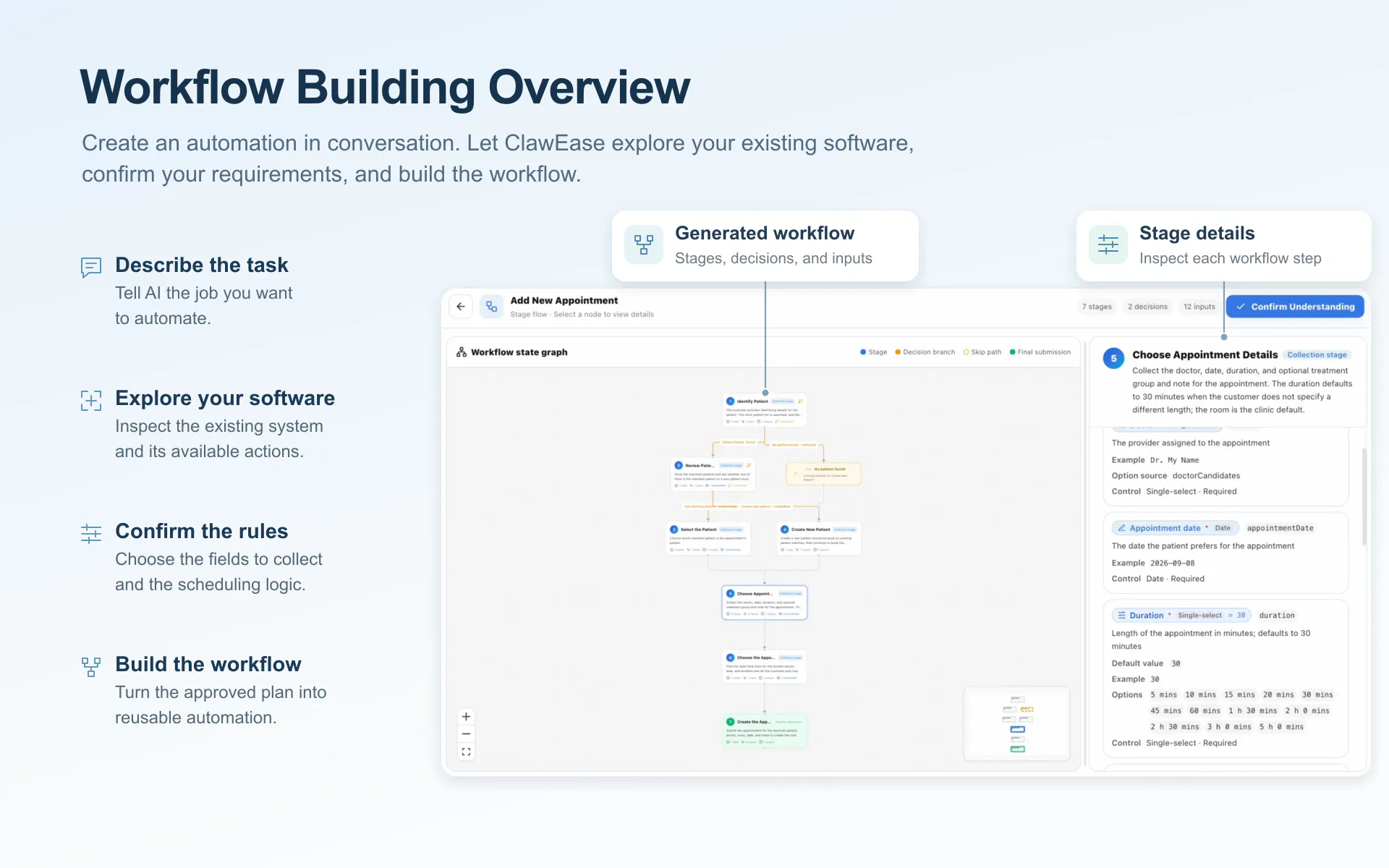Click the 20 mins option

pos(1278,695)
